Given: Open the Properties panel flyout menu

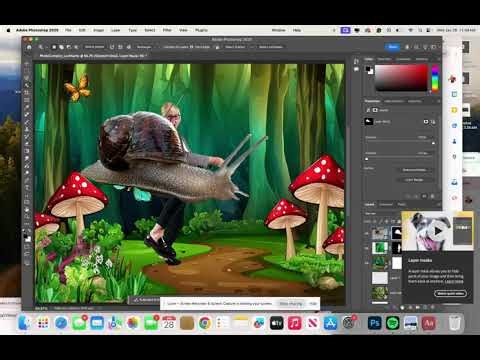Looking at the screenshot, I should coord(438,101).
